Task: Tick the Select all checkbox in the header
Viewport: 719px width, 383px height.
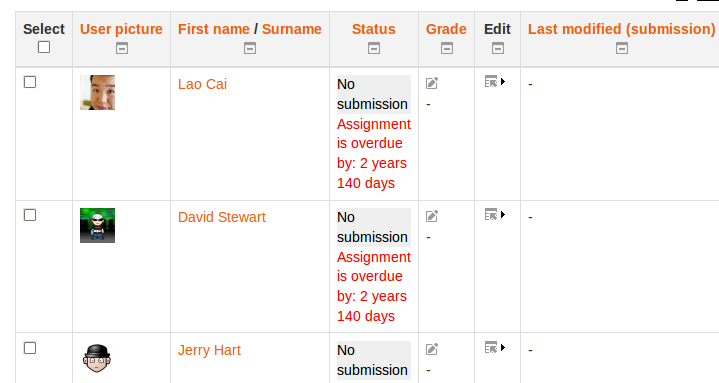Action: pyautogui.click(x=44, y=47)
